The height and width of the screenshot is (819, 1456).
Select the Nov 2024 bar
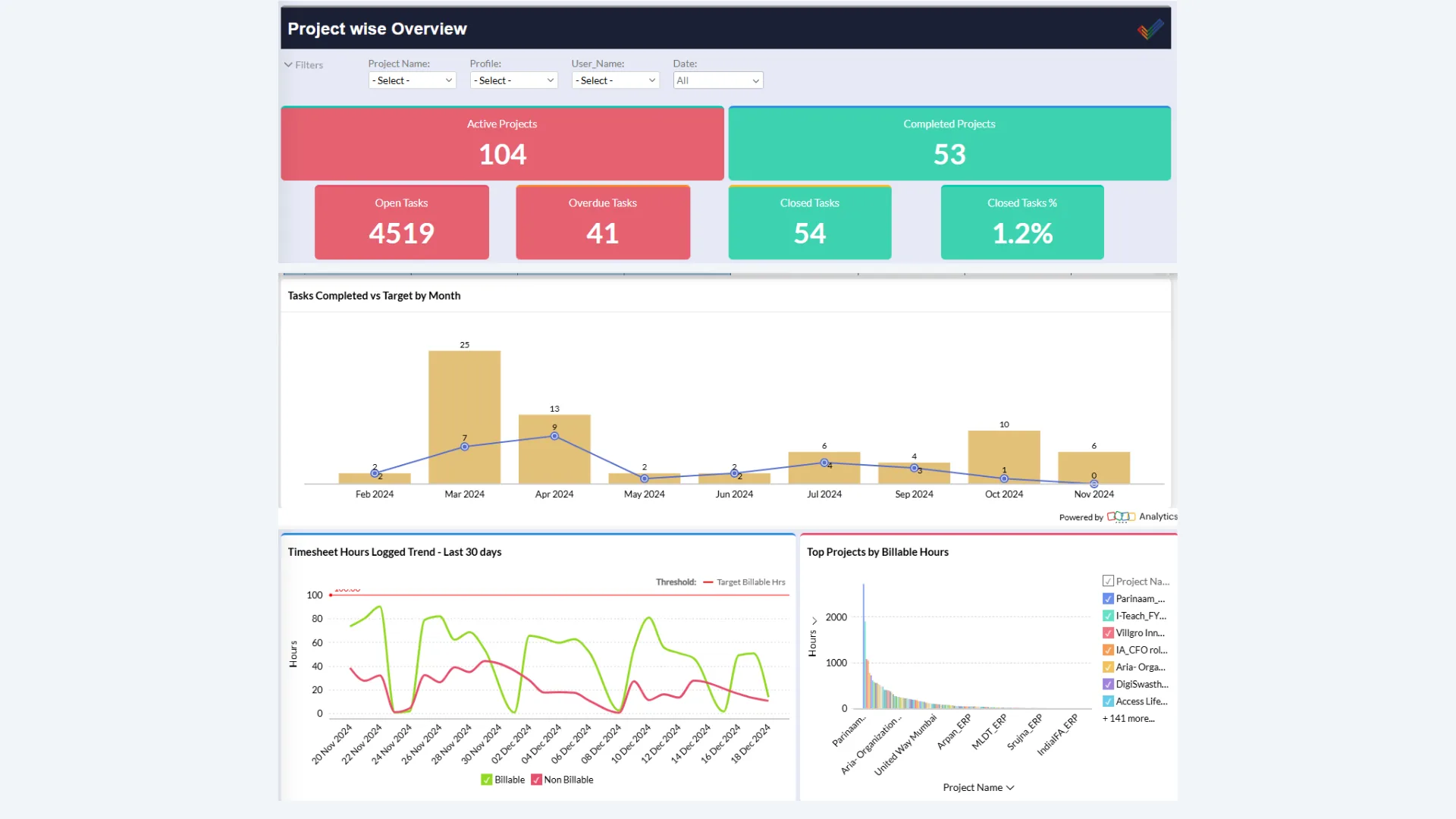click(x=1094, y=468)
